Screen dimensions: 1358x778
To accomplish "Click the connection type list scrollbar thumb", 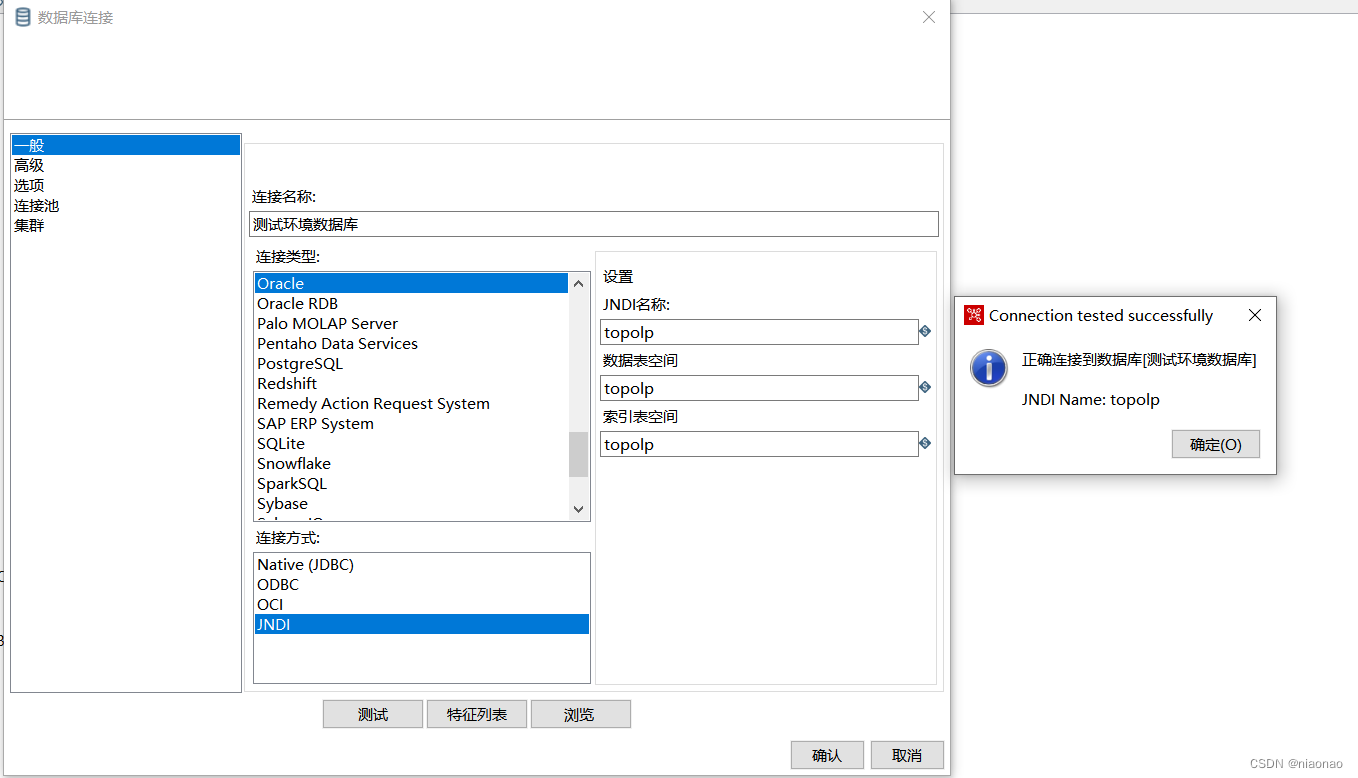I will [x=578, y=454].
